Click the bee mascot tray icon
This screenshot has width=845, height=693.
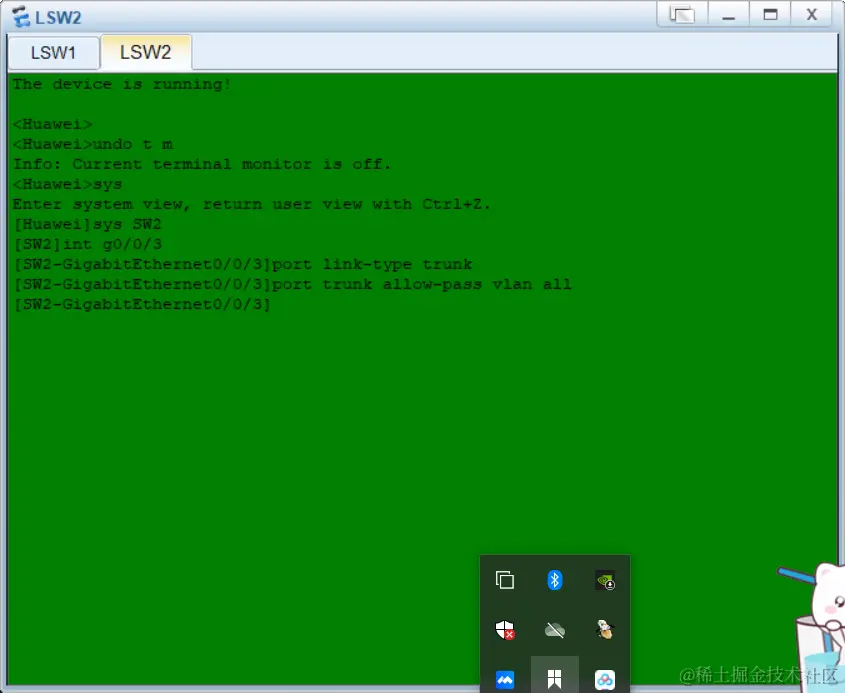605,629
